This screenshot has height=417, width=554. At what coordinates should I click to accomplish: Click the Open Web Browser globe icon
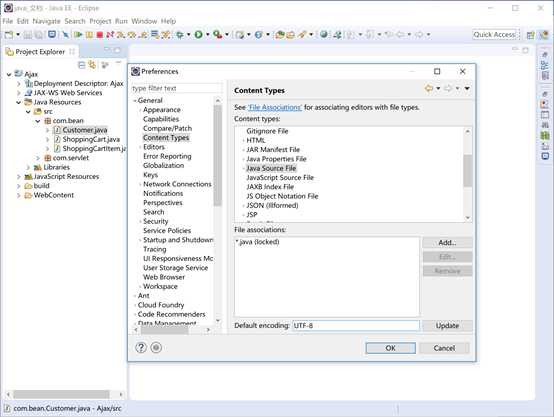(x=323, y=35)
